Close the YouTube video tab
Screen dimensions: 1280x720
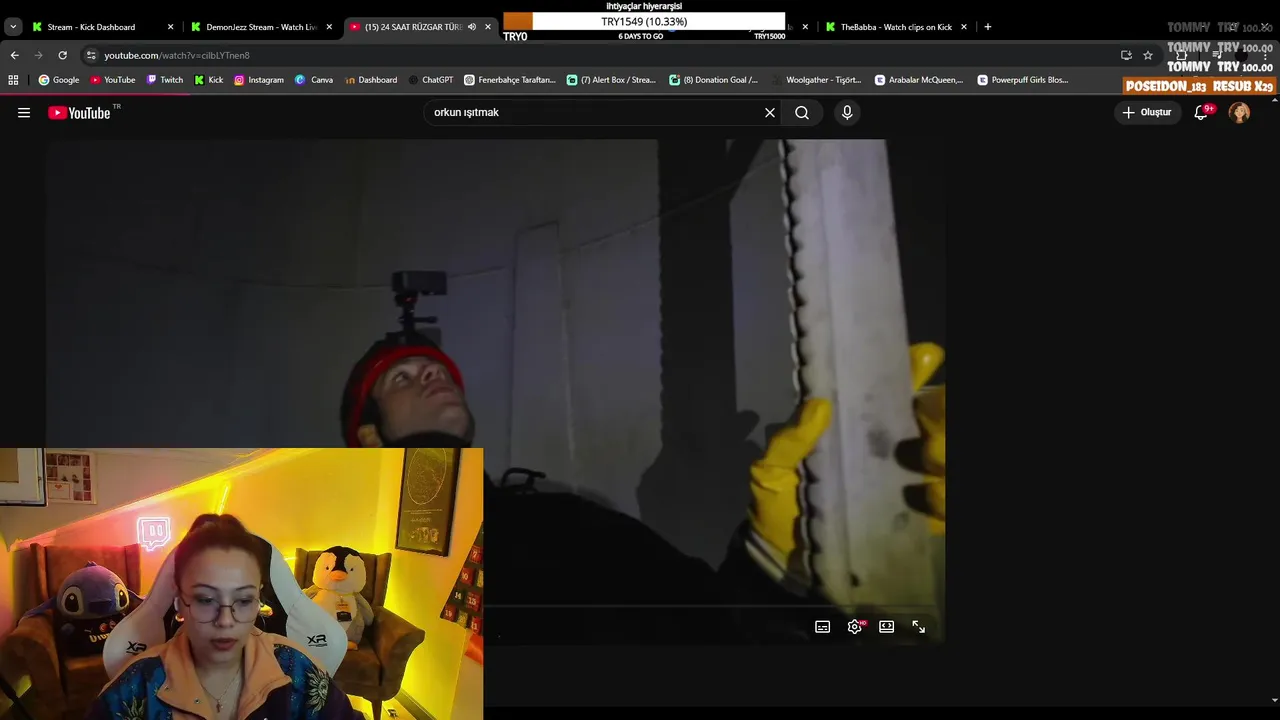click(x=488, y=27)
